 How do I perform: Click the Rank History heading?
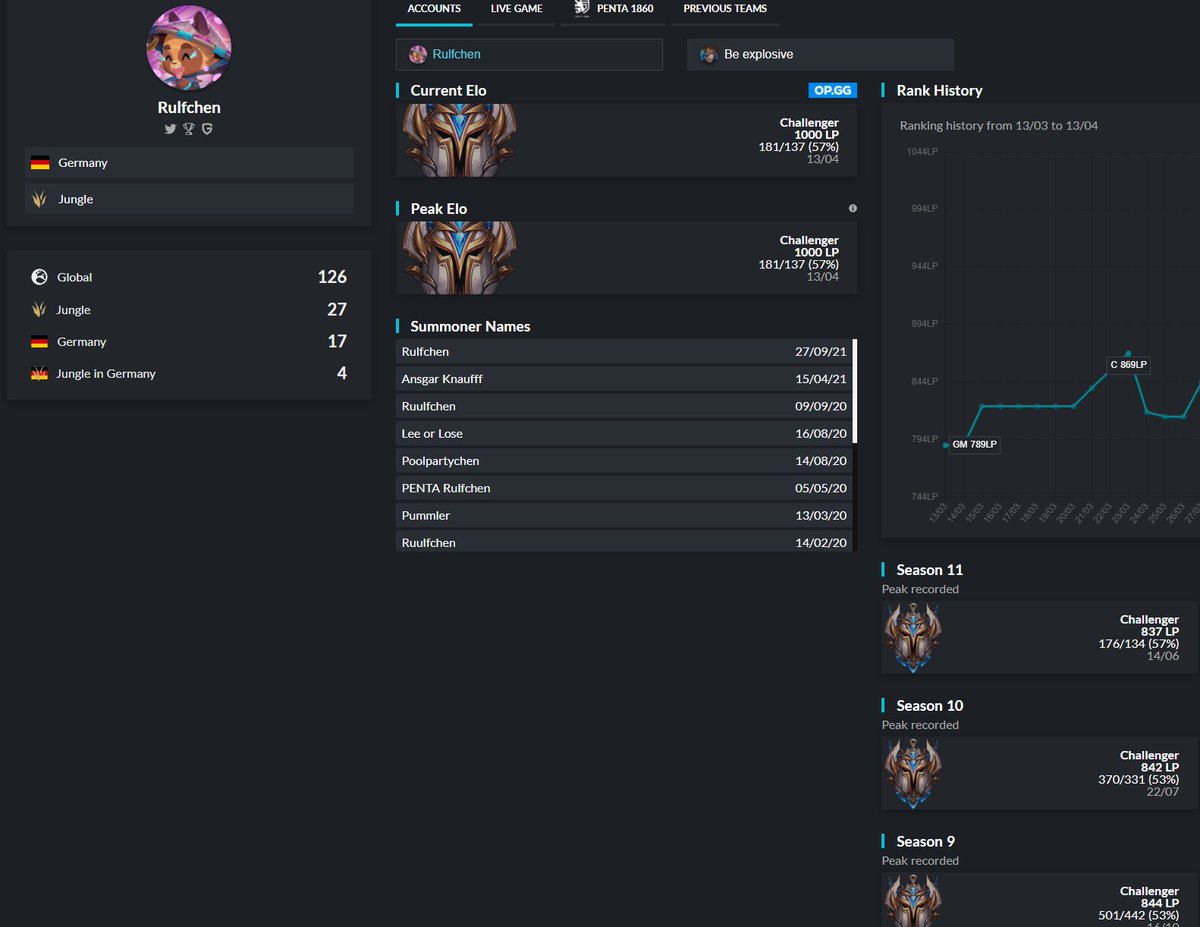[939, 90]
